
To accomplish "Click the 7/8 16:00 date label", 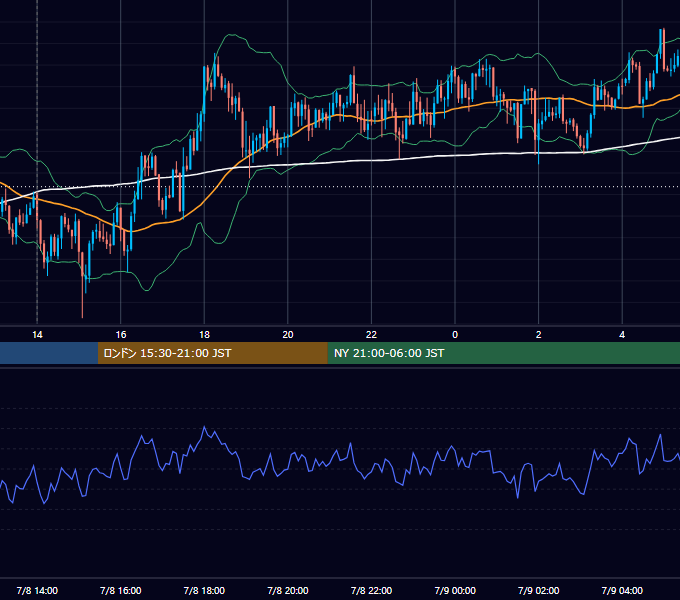I will pos(121,590).
